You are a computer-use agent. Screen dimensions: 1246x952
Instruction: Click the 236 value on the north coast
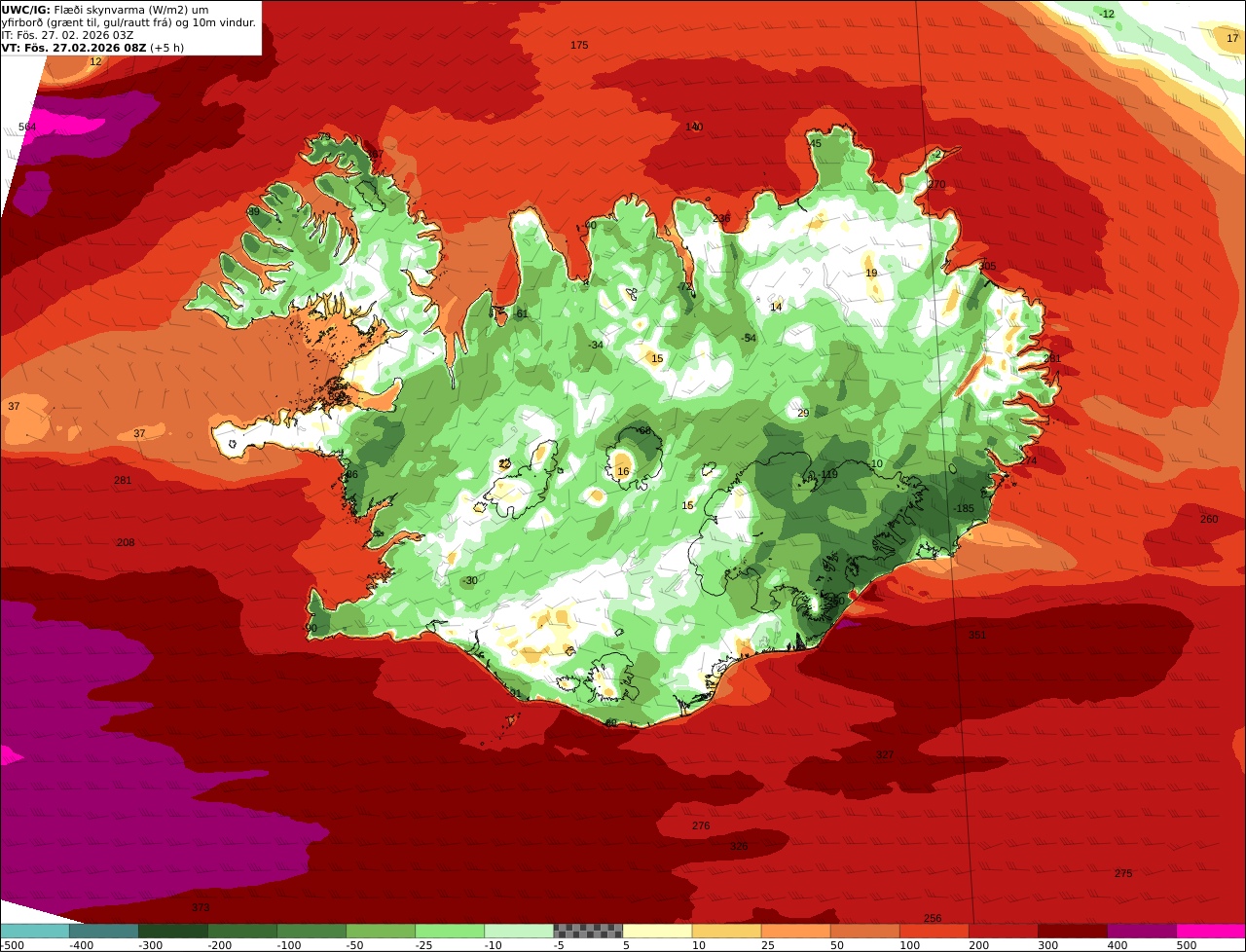[721, 219]
